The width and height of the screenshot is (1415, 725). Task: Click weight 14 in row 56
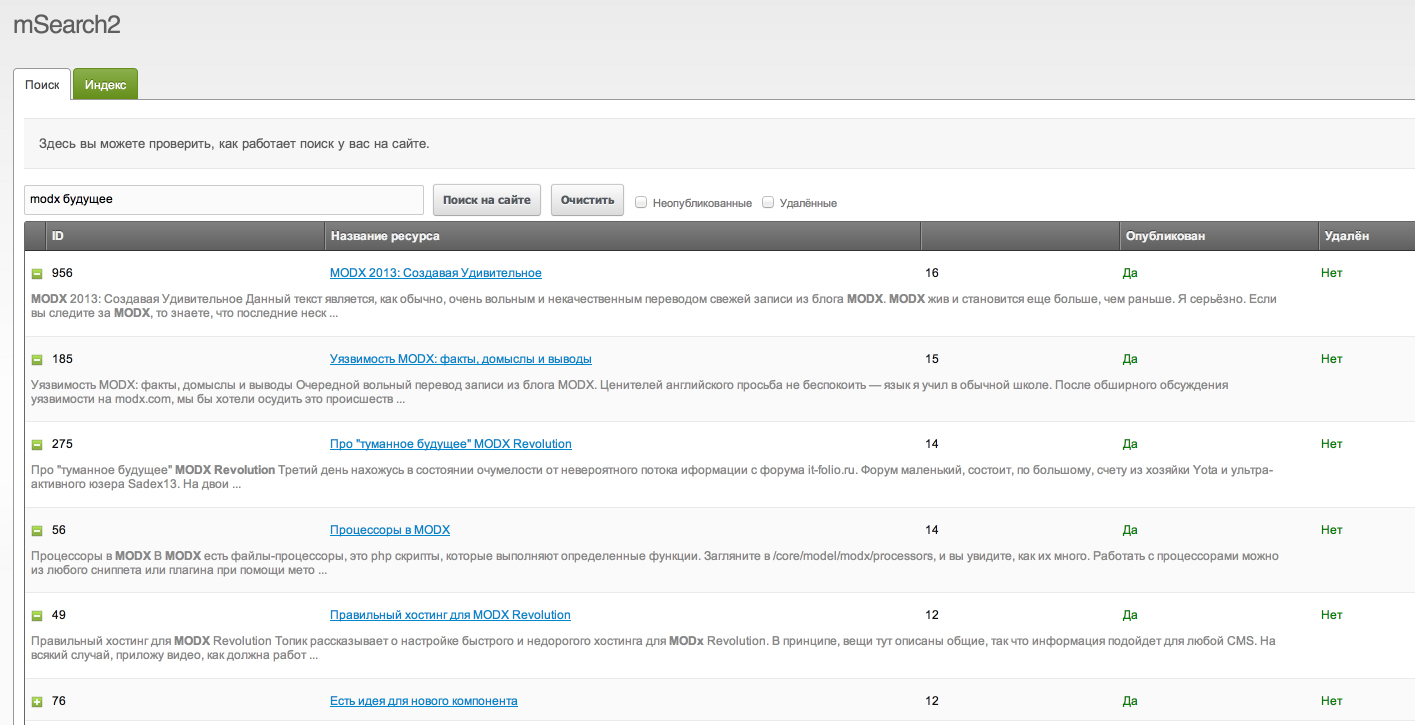[x=932, y=530]
